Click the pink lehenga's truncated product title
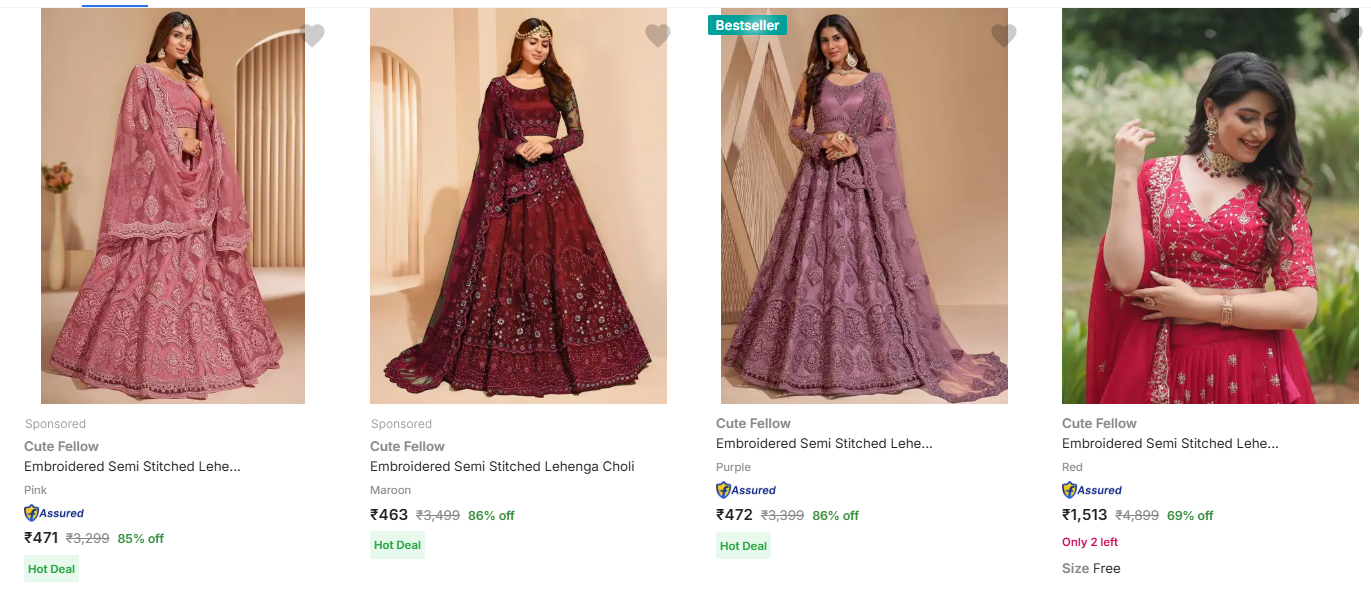The height and width of the screenshot is (591, 1371). (x=132, y=466)
